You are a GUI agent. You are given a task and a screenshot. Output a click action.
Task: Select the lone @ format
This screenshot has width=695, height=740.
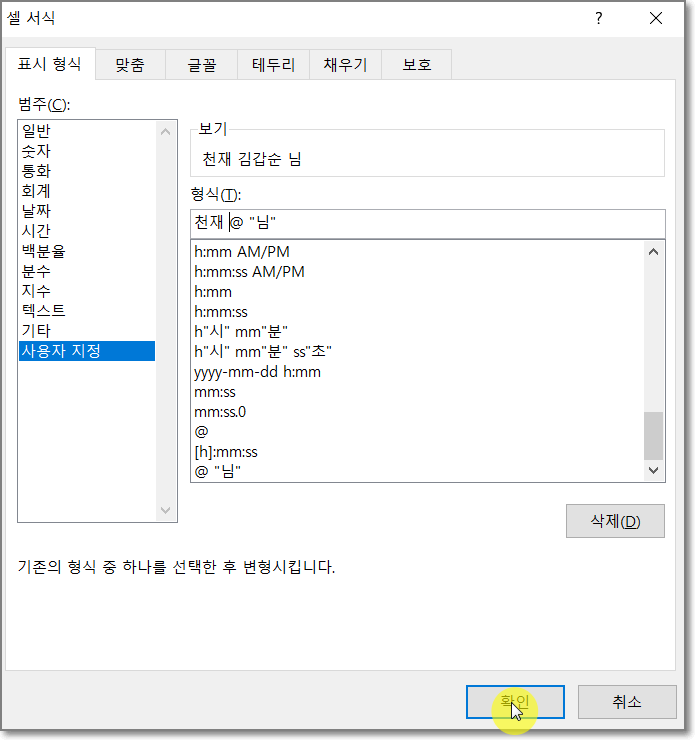(418, 432)
